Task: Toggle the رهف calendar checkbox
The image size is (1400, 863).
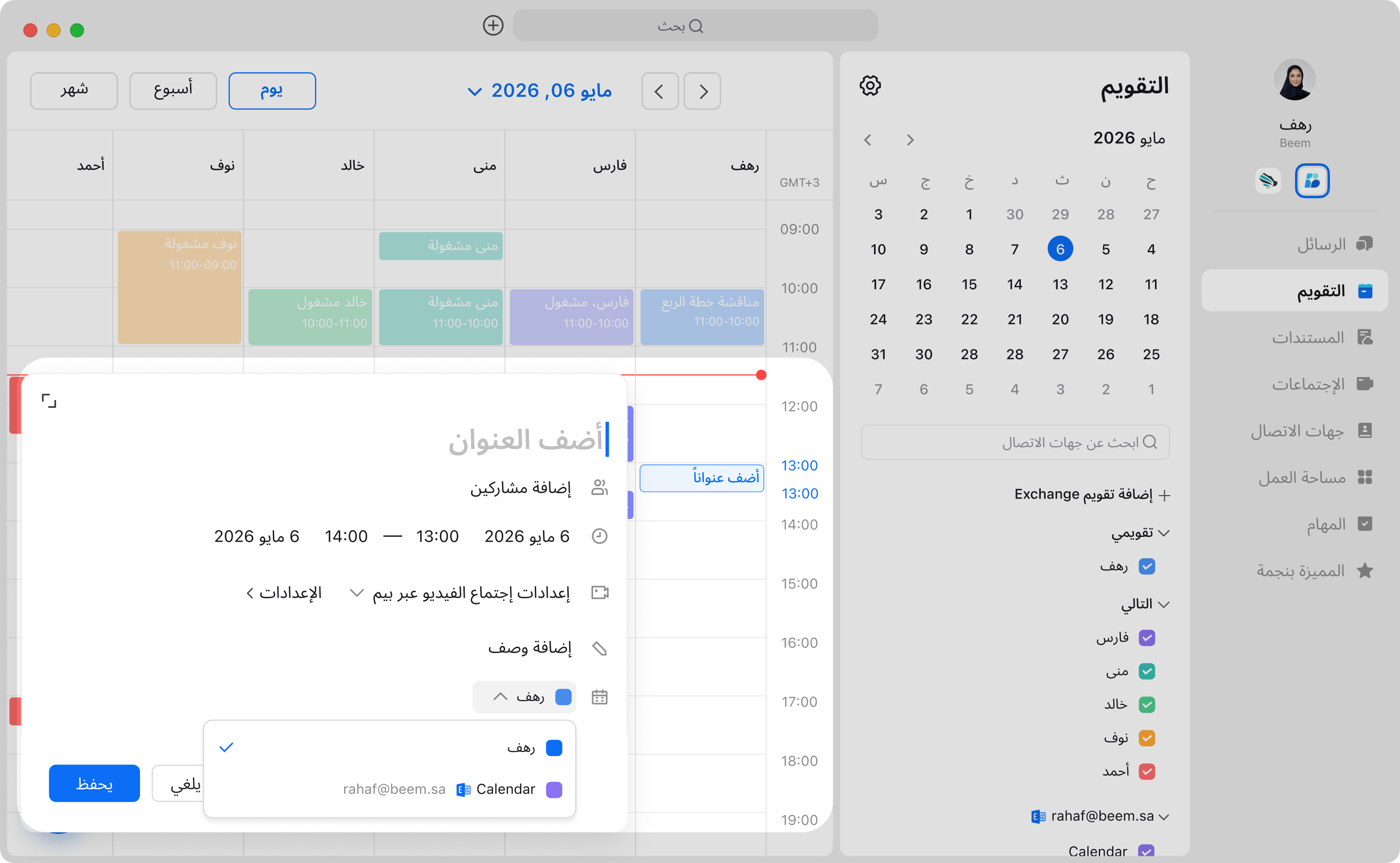Action: tap(1146, 566)
